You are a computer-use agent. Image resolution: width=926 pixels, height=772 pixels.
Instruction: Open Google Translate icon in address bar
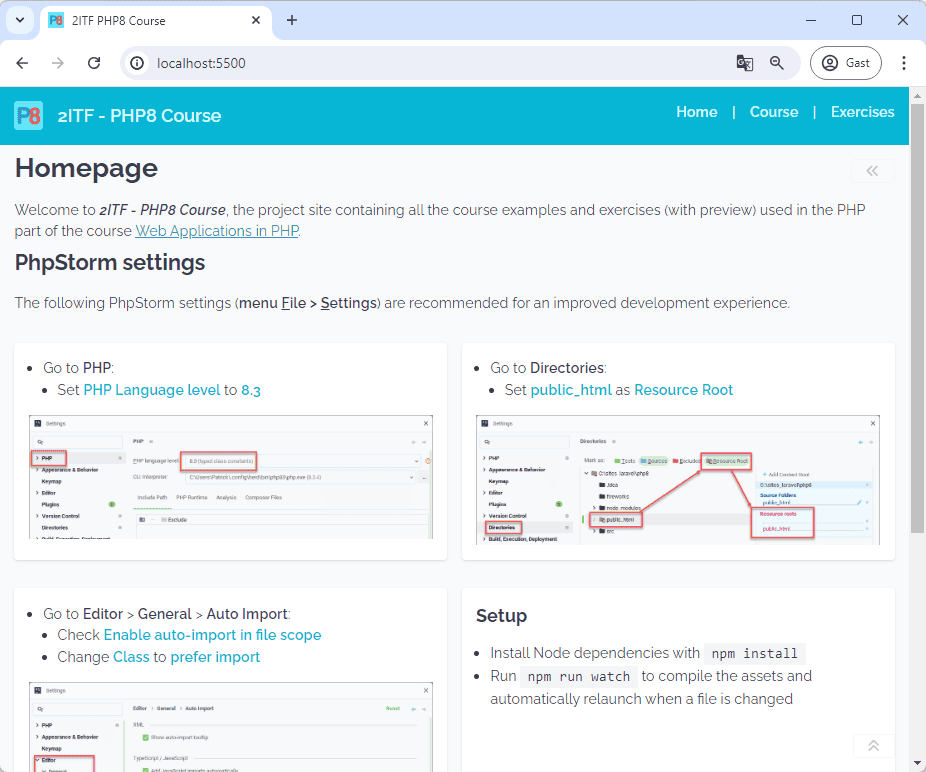[745, 63]
